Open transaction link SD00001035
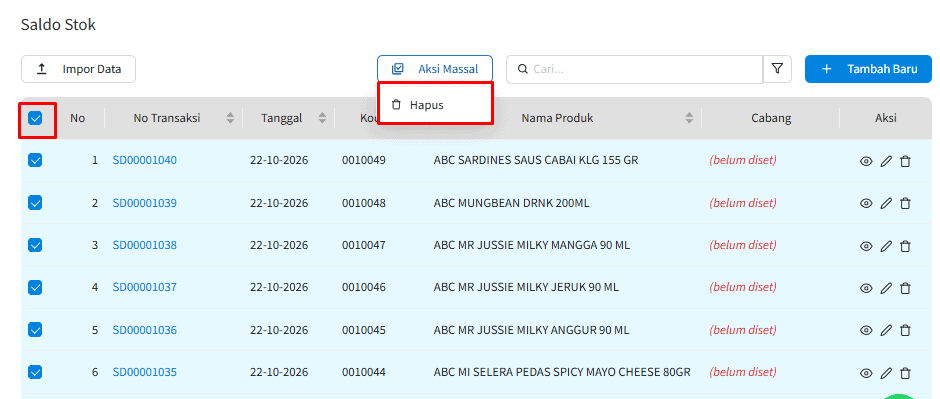 pyautogui.click(x=144, y=372)
